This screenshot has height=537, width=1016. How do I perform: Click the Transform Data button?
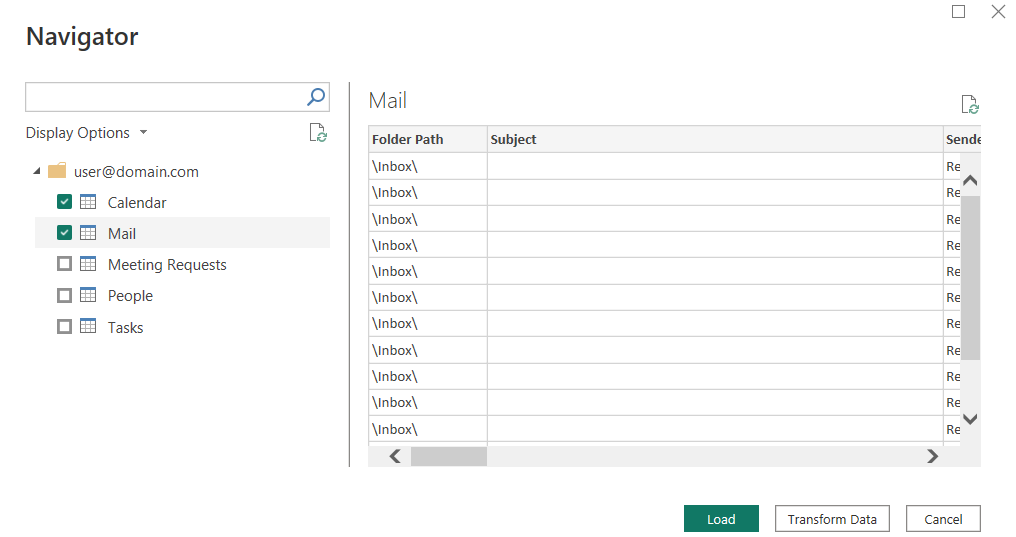click(x=832, y=519)
